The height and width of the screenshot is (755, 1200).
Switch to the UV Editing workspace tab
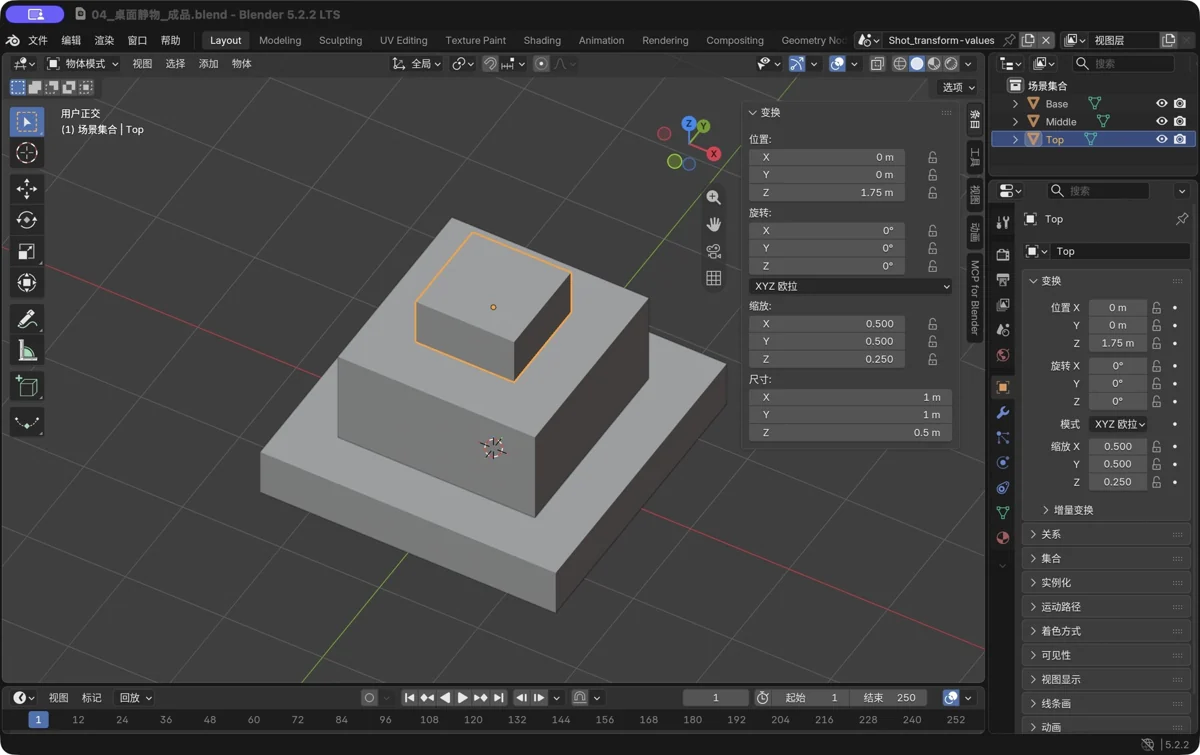pyautogui.click(x=403, y=41)
